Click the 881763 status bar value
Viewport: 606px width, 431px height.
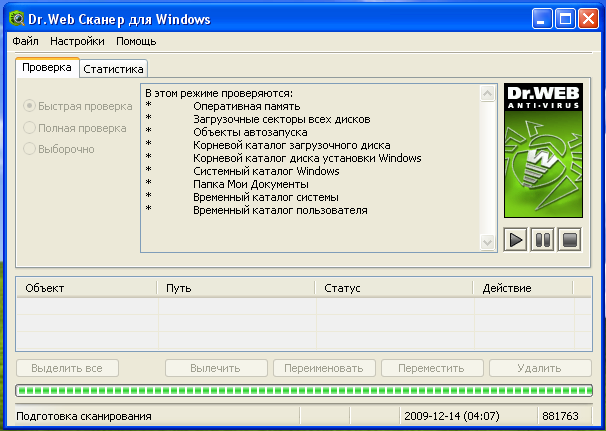coord(560,416)
